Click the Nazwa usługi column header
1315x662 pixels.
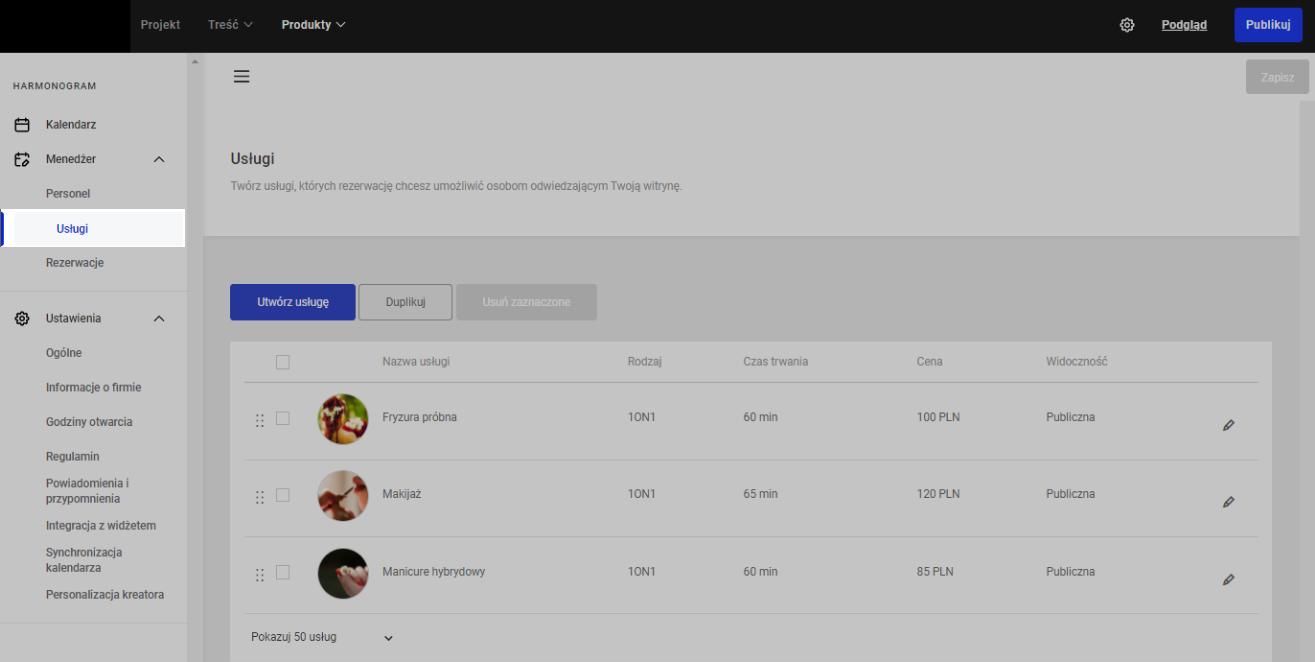pos(416,362)
